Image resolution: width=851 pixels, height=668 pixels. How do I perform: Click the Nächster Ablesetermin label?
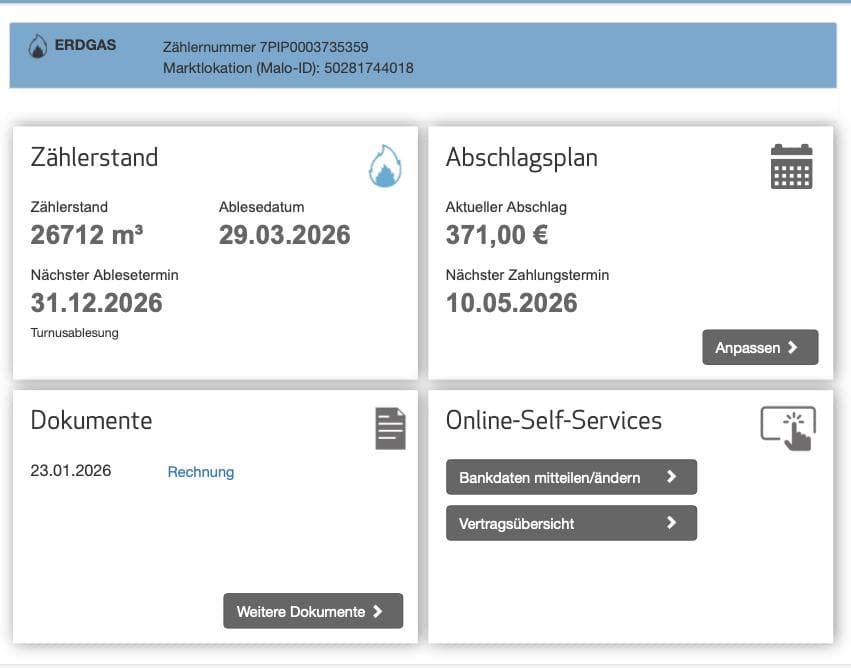click(104, 275)
